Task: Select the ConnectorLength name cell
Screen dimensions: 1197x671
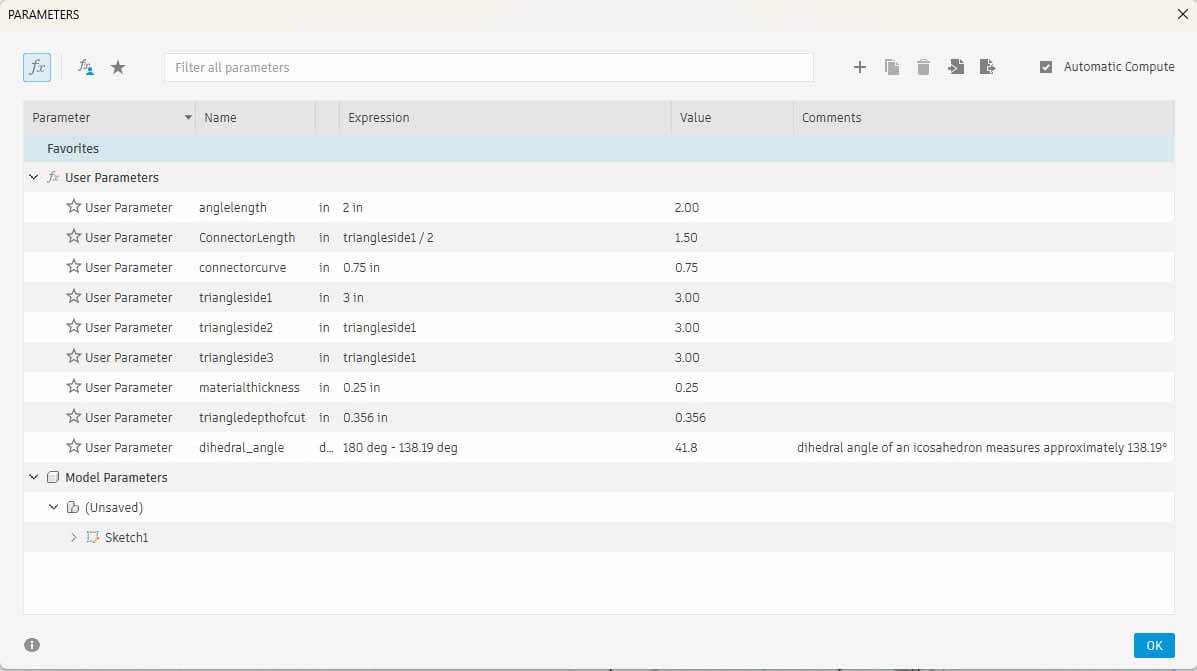Action: click(247, 237)
